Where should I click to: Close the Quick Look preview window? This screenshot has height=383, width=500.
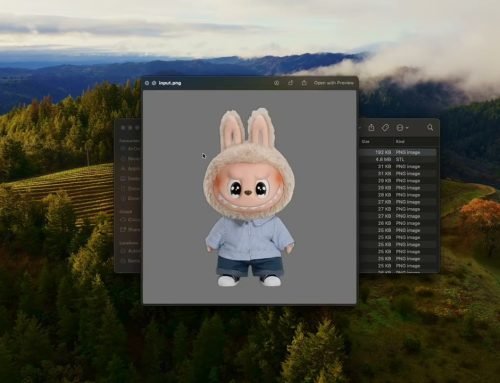pos(147,83)
